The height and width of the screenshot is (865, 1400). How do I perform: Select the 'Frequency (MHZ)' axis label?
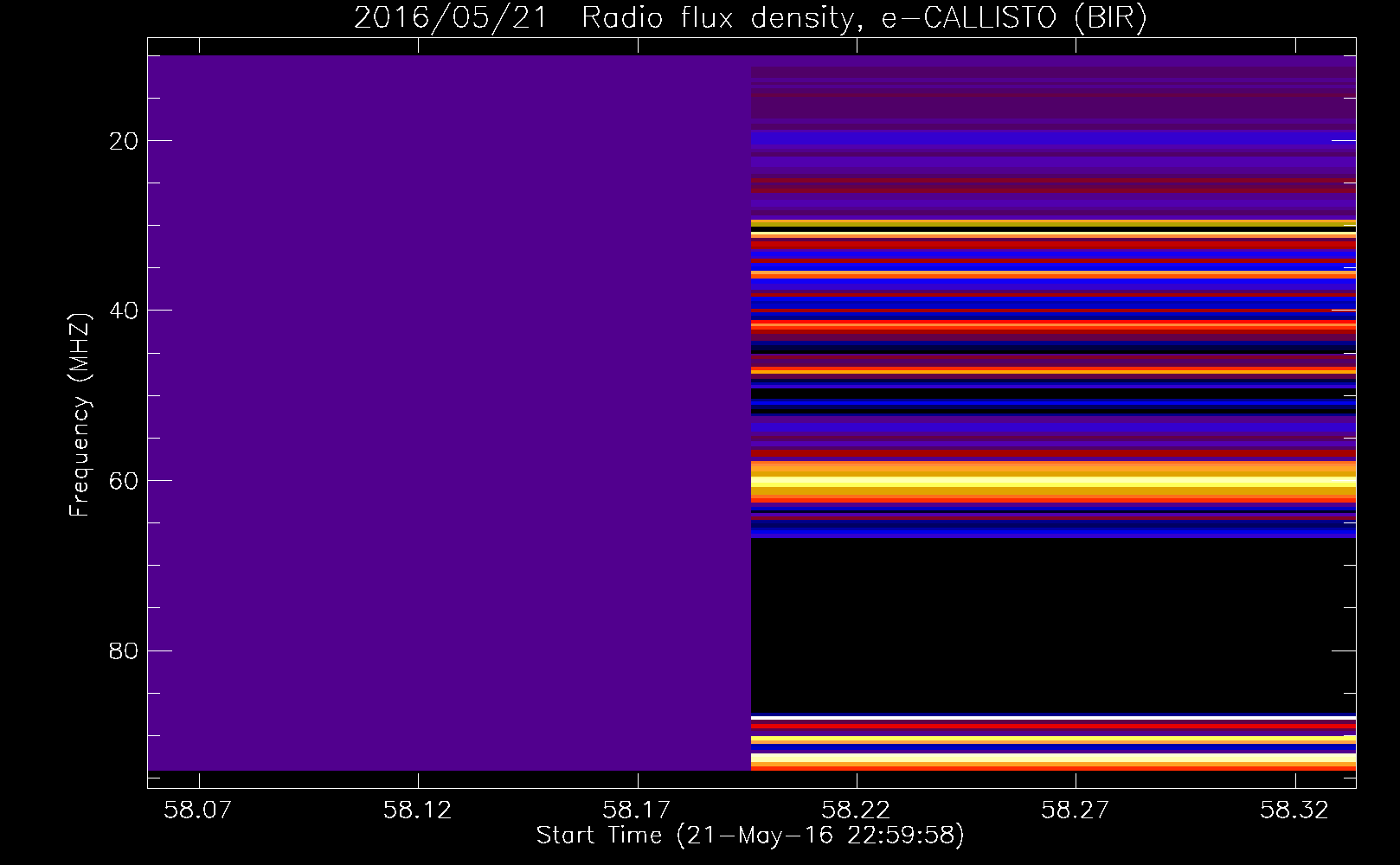click(79, 415)
